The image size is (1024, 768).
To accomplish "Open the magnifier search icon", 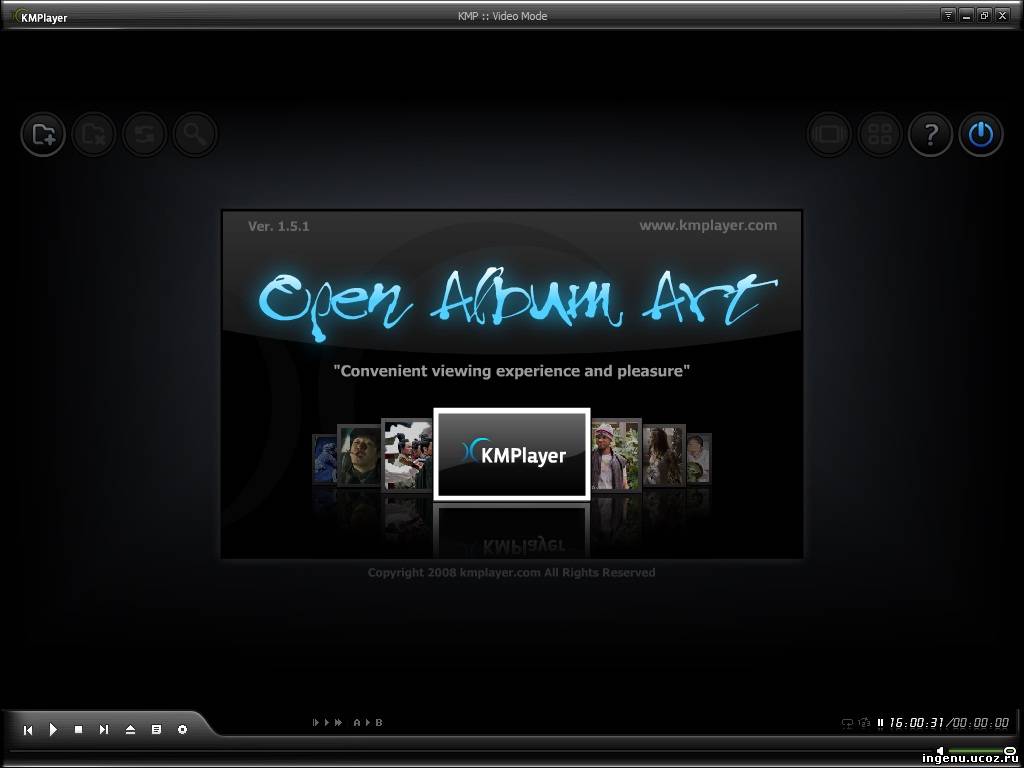I will (195, 134).
